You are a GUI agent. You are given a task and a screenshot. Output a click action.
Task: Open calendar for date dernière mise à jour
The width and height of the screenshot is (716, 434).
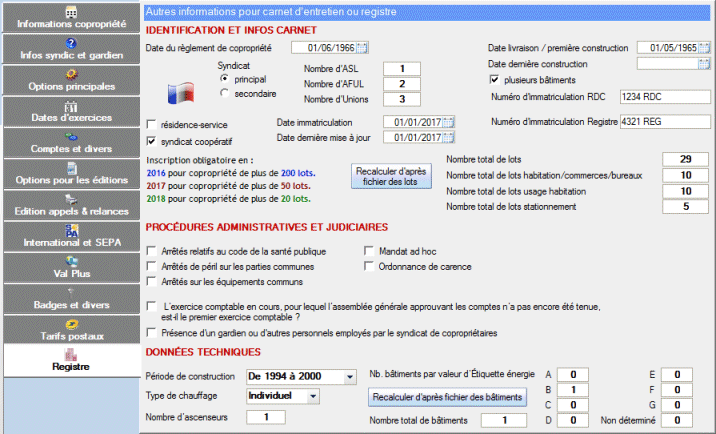click(x=448, y=138)
